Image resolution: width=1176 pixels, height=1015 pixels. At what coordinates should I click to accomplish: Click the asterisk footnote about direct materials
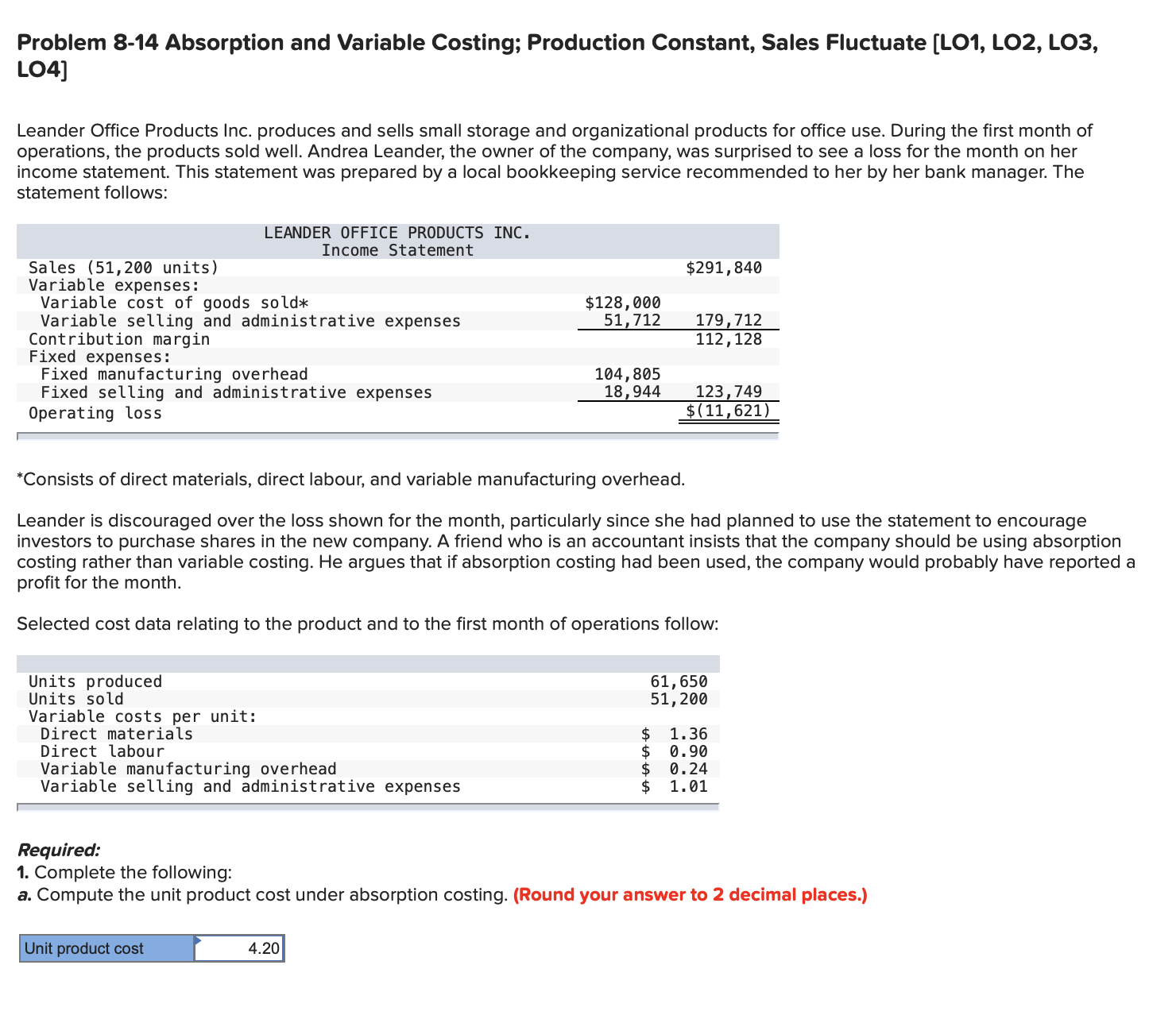[x=350, y=479]
